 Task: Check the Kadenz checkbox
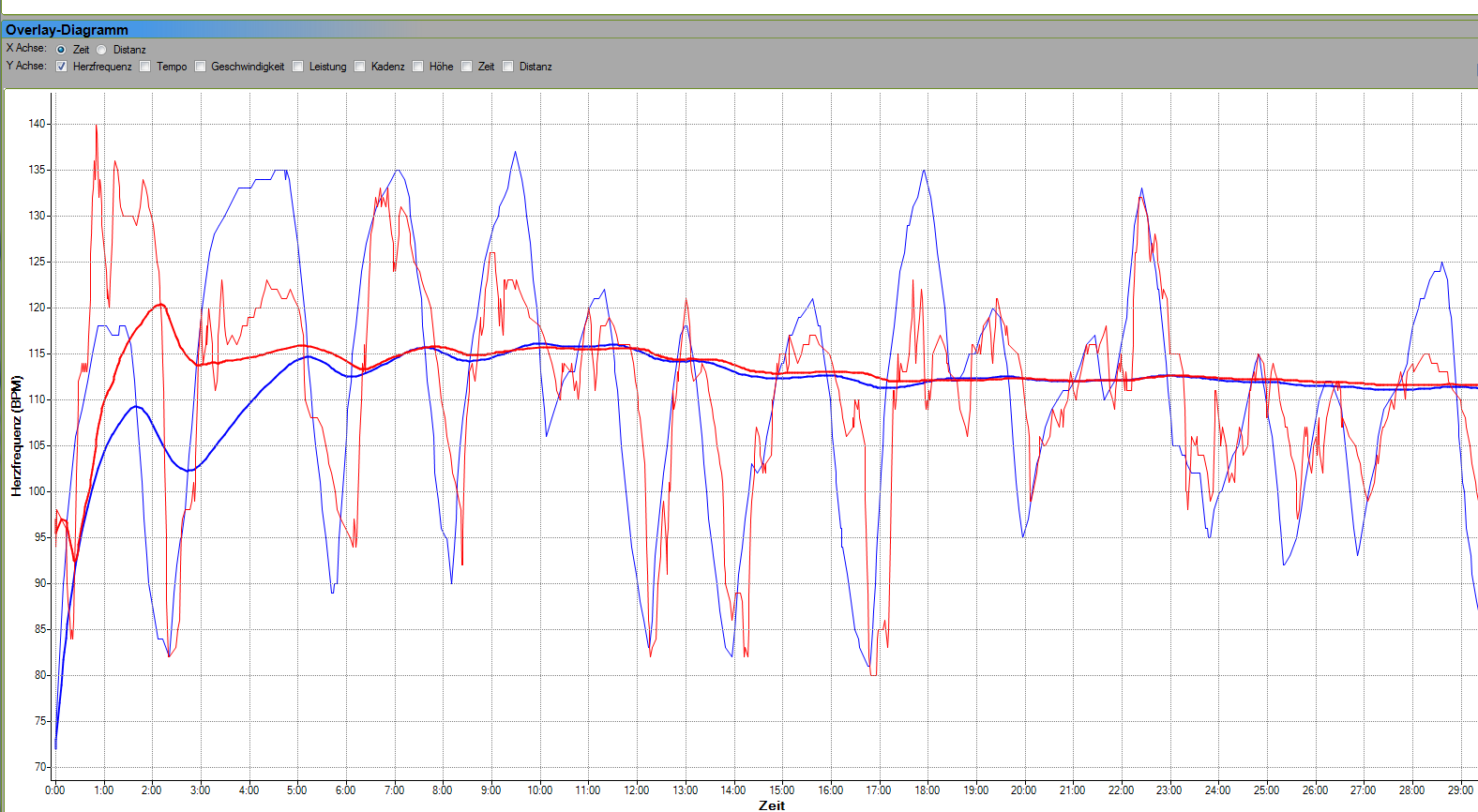360,67
